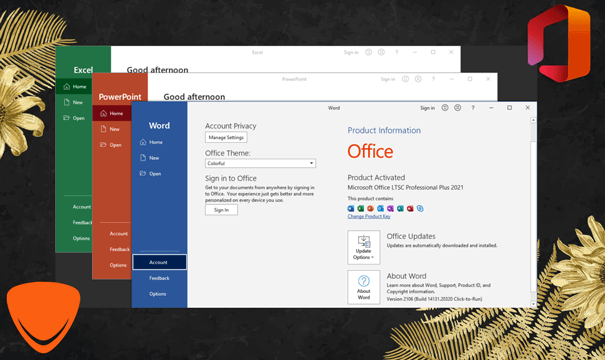Close the Word window

(527, 108)
